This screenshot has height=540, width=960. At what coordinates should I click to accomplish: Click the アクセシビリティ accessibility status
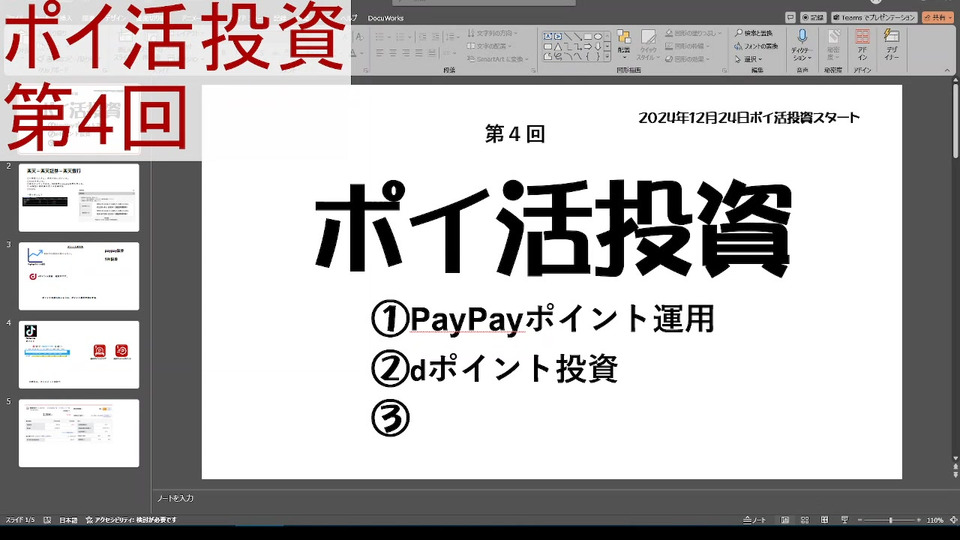tap(131, 520)
